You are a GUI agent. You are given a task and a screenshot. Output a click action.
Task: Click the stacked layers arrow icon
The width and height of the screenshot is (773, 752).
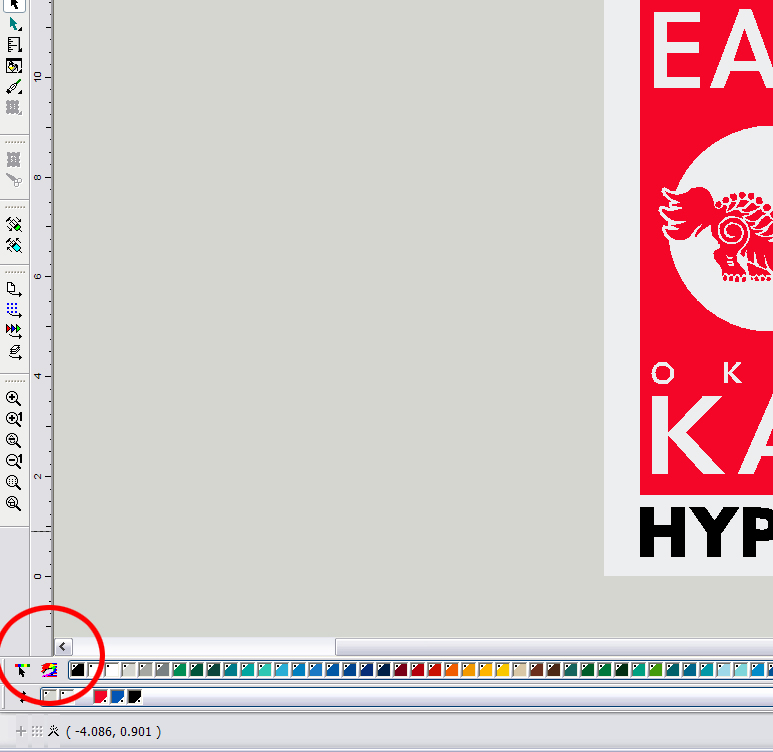click(x=14, y=352)
